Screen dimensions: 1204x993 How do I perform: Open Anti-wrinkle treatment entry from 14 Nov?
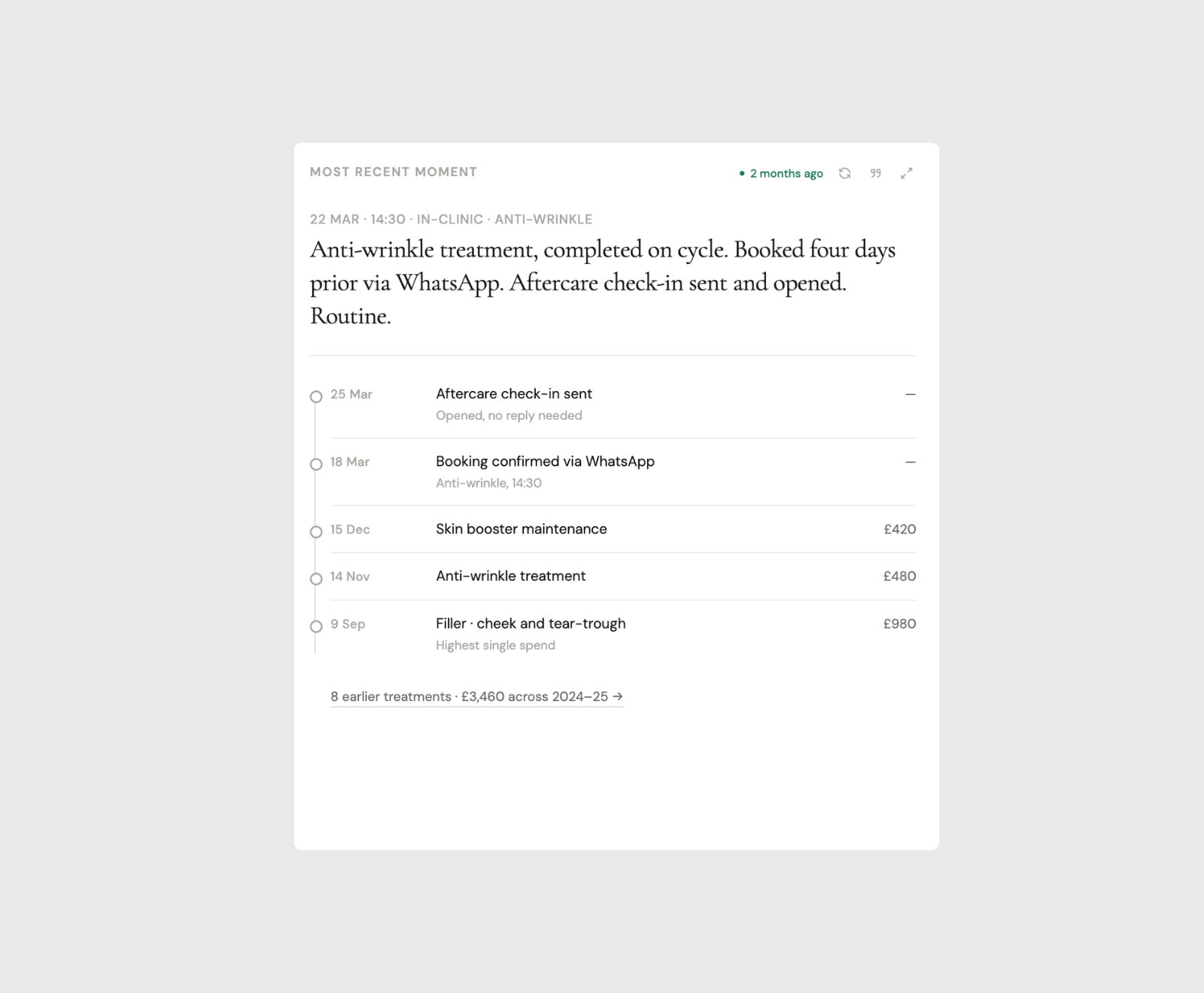[511, 575]
